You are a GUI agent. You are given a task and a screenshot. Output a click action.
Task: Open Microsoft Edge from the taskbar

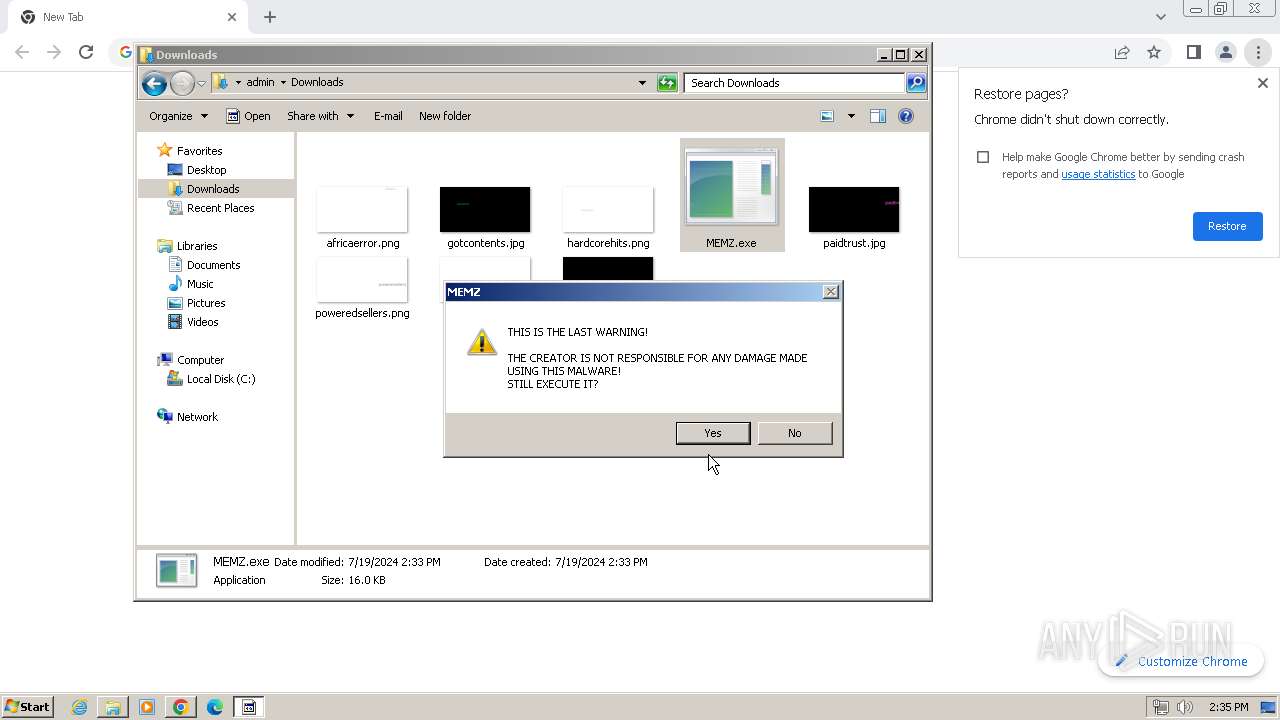tap(215, 707)
